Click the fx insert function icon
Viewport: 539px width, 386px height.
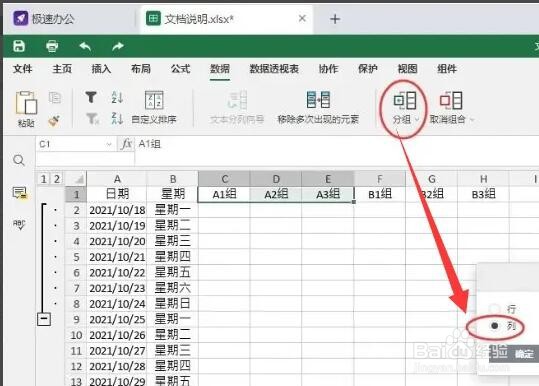[x=126, y=144]
